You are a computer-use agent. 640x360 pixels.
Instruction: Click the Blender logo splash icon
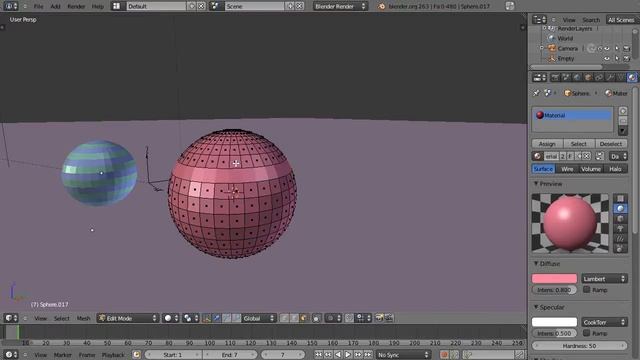point(381,6)
